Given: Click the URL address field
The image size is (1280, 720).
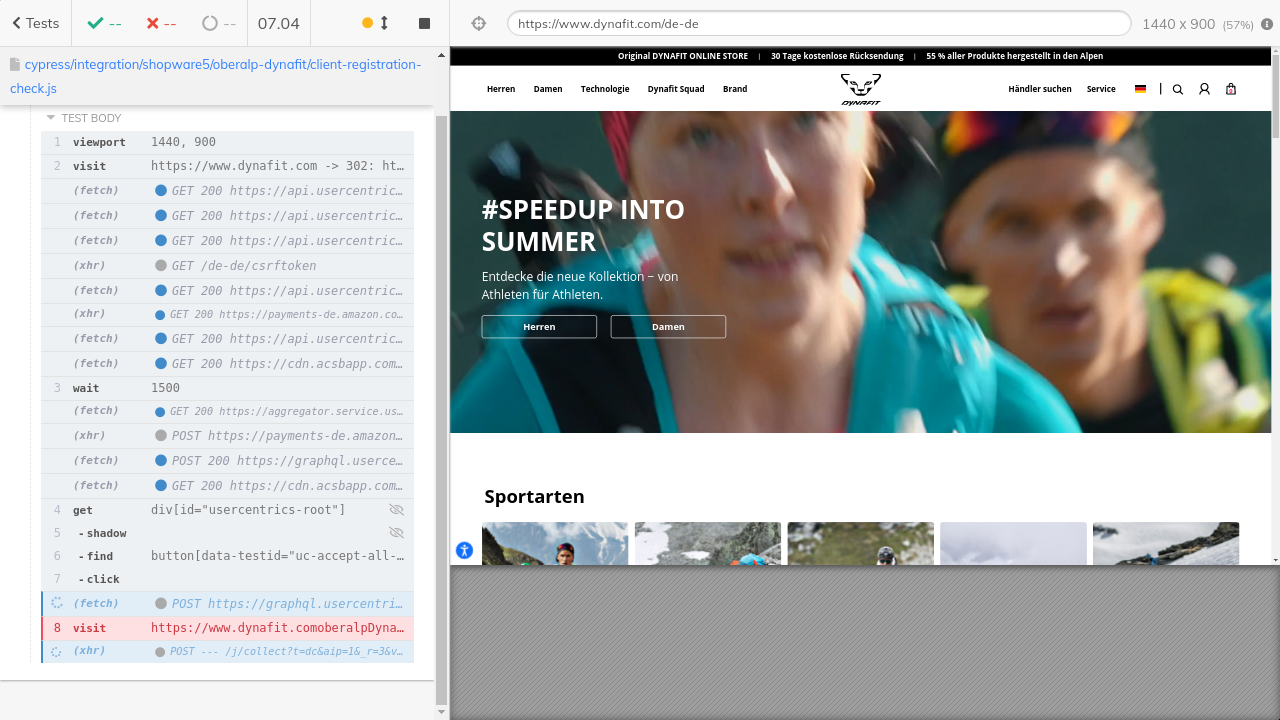Looking at the screenshot, I should [x=818, y=23].
